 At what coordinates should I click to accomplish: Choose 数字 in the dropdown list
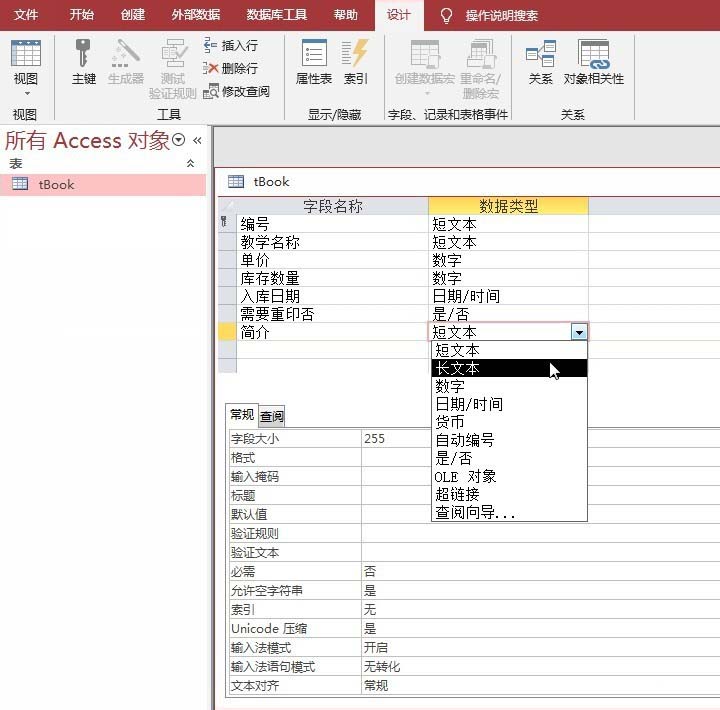(x=509, y=386)
